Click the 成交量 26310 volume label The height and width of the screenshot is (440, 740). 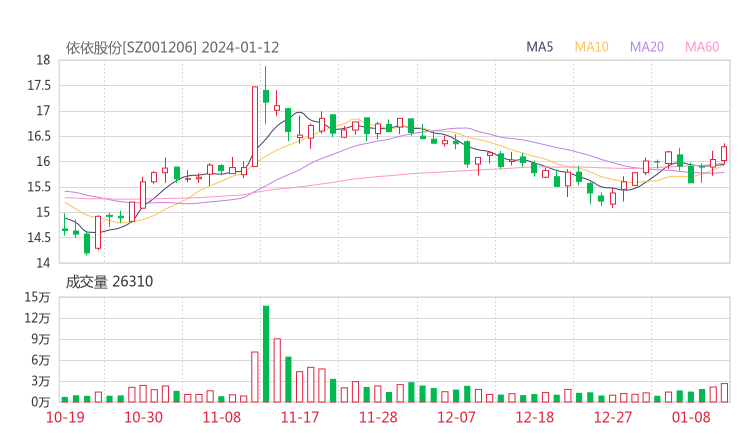pyautogui.click(x=109, y=282)
